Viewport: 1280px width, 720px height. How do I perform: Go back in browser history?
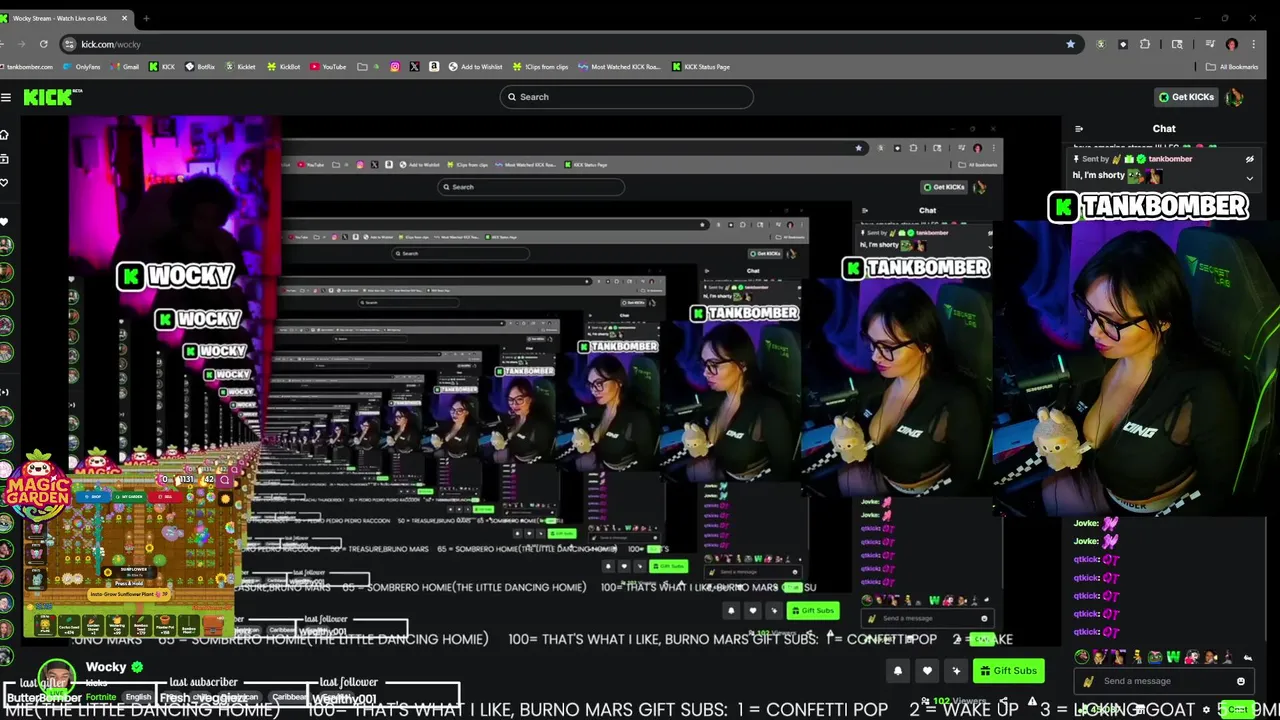tap(4, 44)
